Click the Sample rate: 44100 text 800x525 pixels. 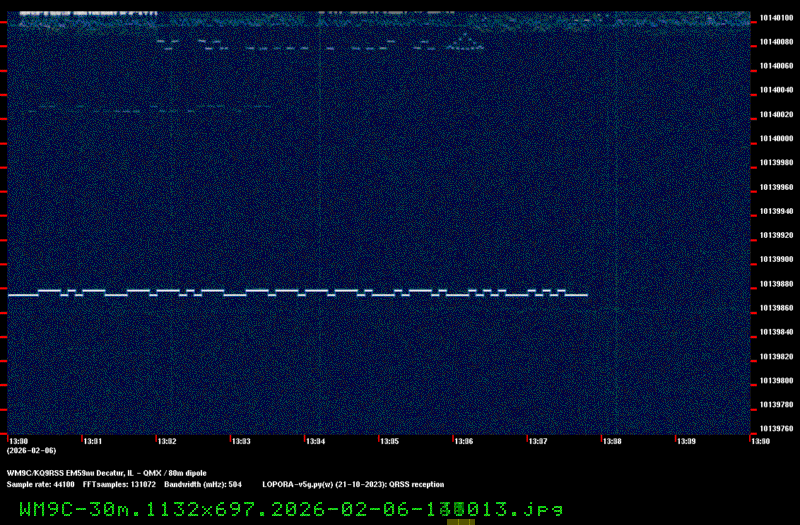click(x=33, y=484)
